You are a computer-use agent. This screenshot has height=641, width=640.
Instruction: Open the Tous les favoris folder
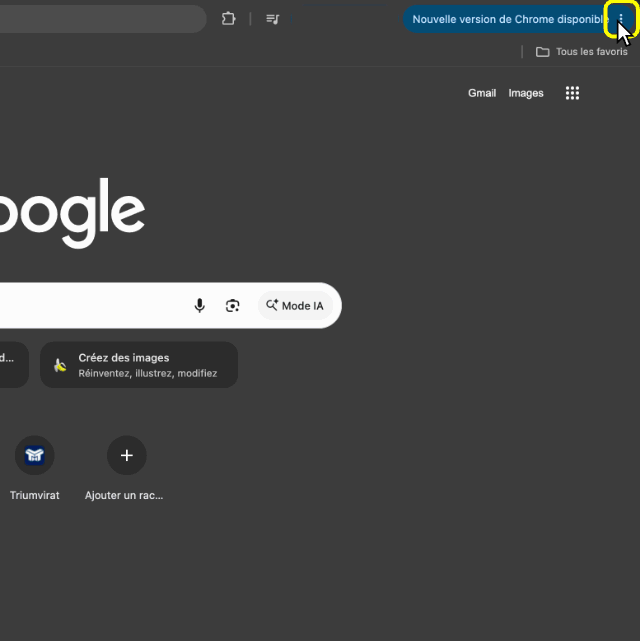[582, 52]
